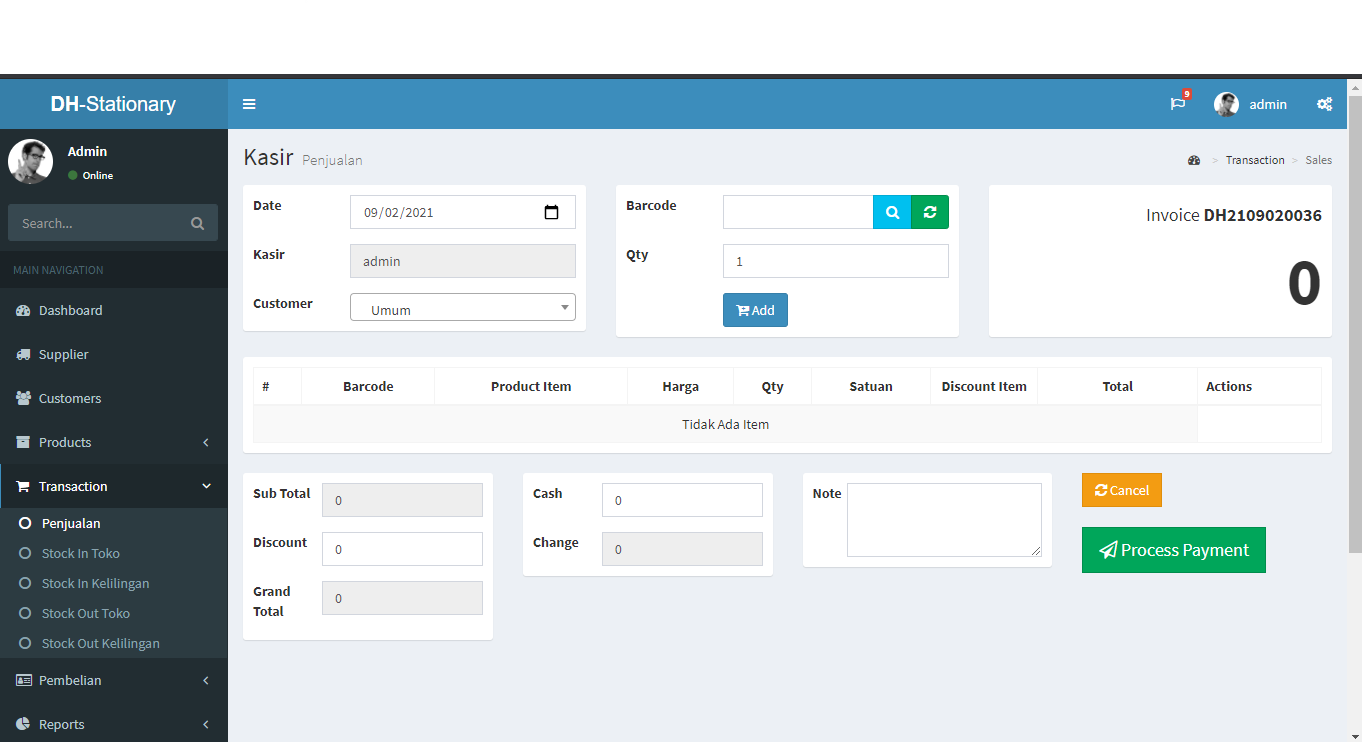Select Penjualan in the Transaction submenu
Image resolution: width=1362 pixels, height=742 pixels.
pyautogui.click(x=71, y=523)
